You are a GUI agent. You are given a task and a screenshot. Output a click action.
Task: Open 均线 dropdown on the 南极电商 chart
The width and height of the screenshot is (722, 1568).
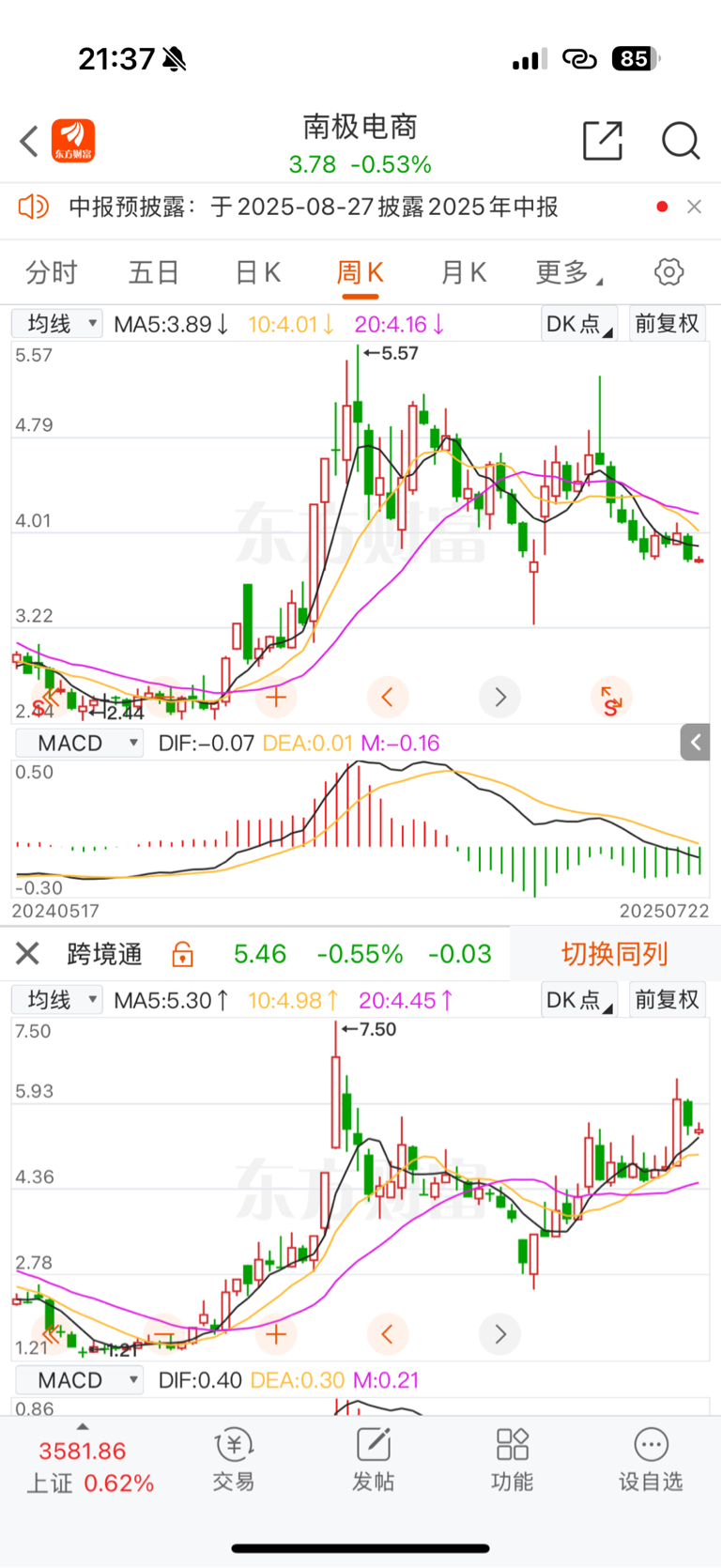point(56,324)
